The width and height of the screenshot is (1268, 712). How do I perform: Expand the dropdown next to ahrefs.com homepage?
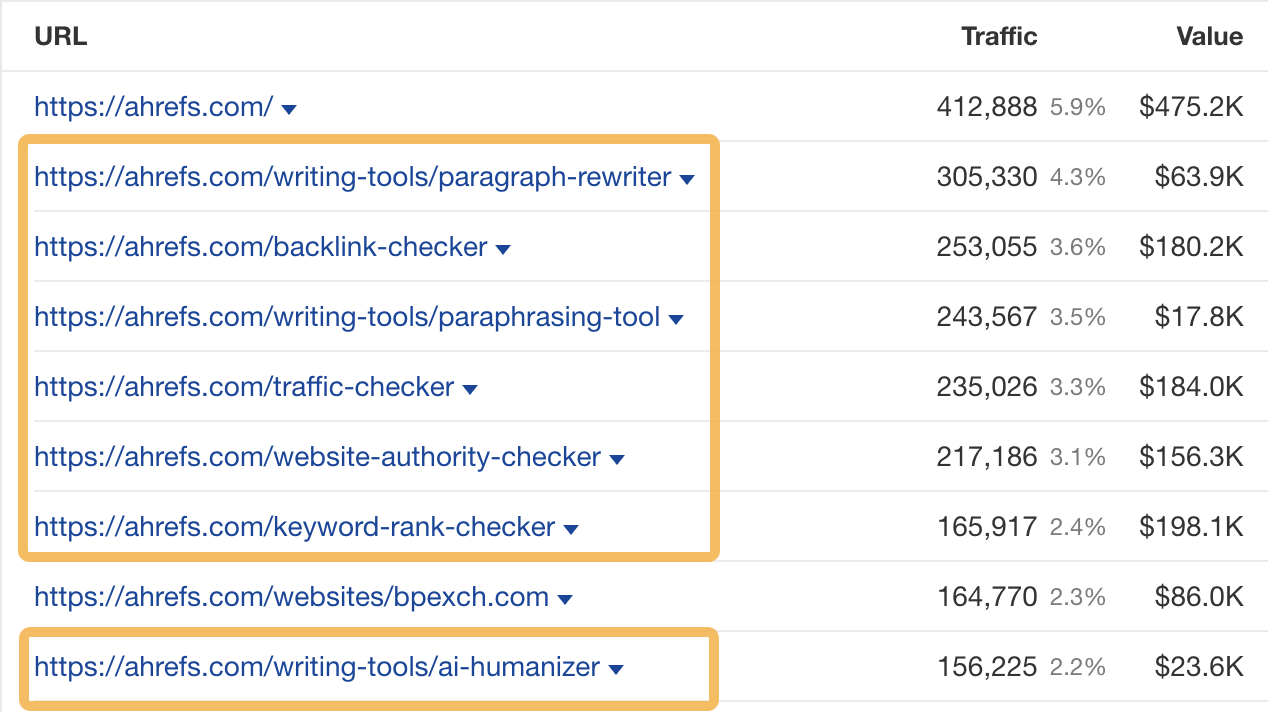[x=289, y=109]
